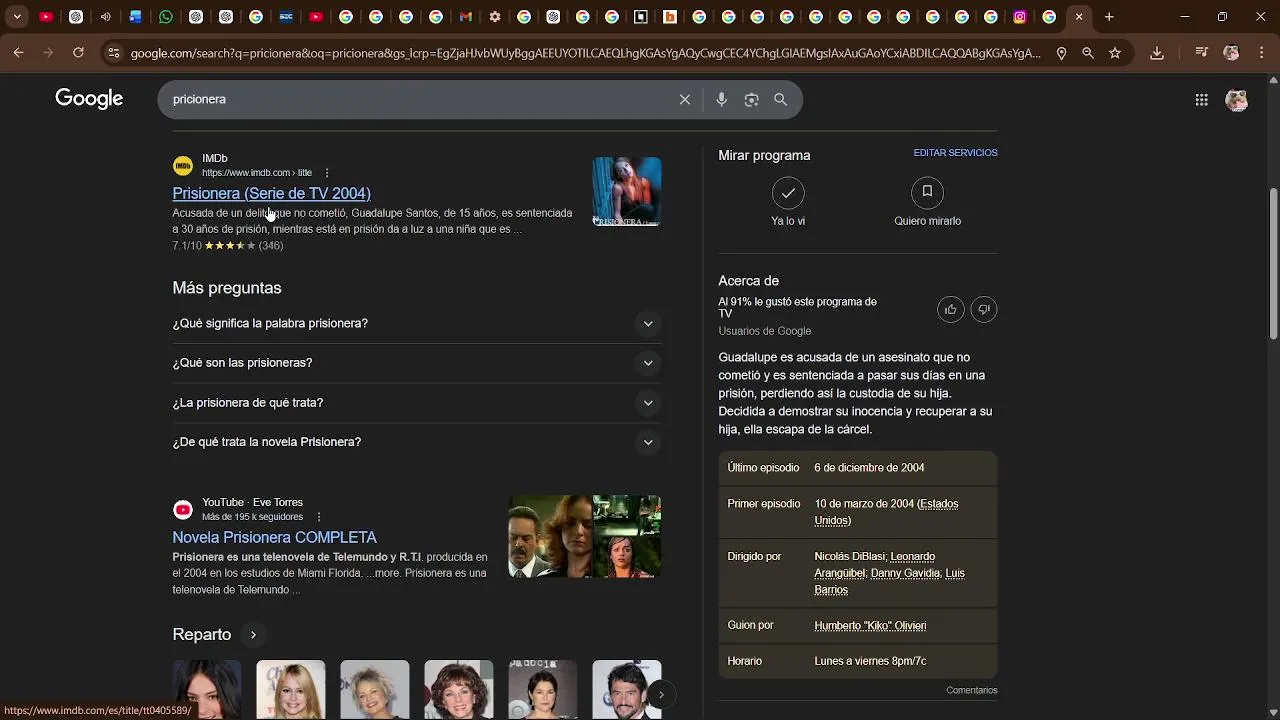Open the IMDb Prisionera poster thumbnail
Image resolution: width=1280 pixels, height=720 pixels.
pos(627,192)
